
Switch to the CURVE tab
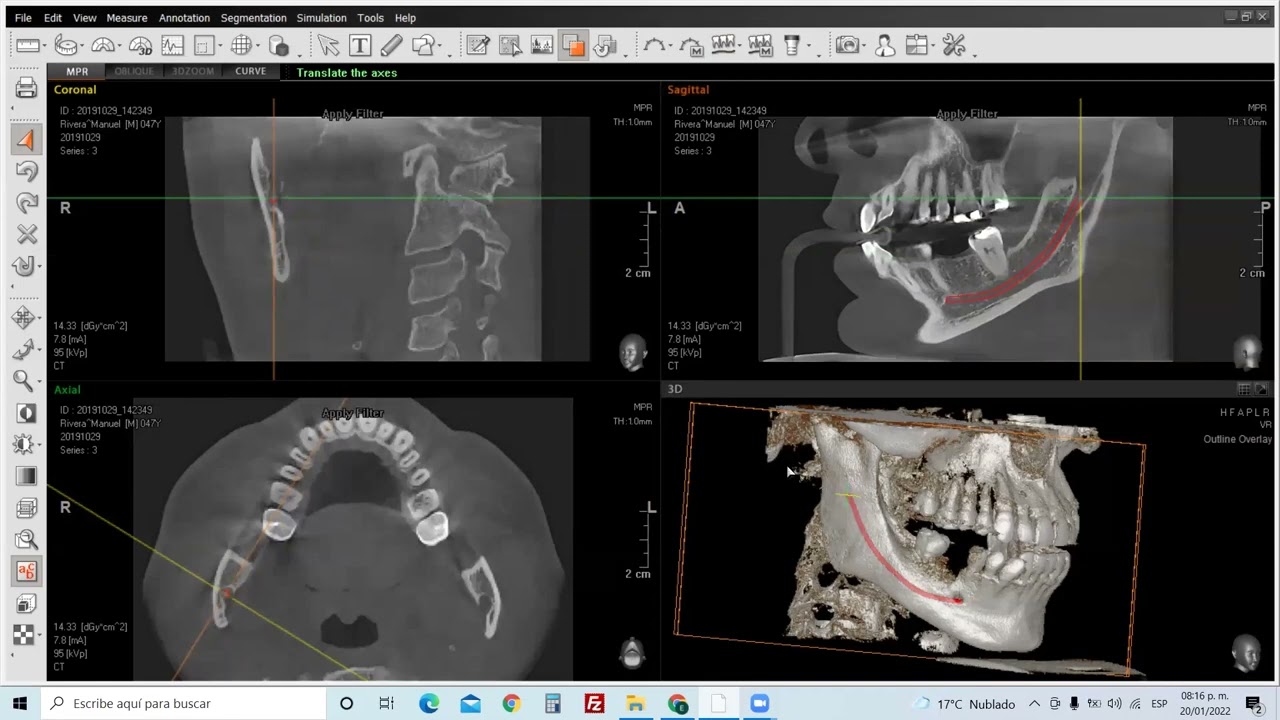[250, 72]
